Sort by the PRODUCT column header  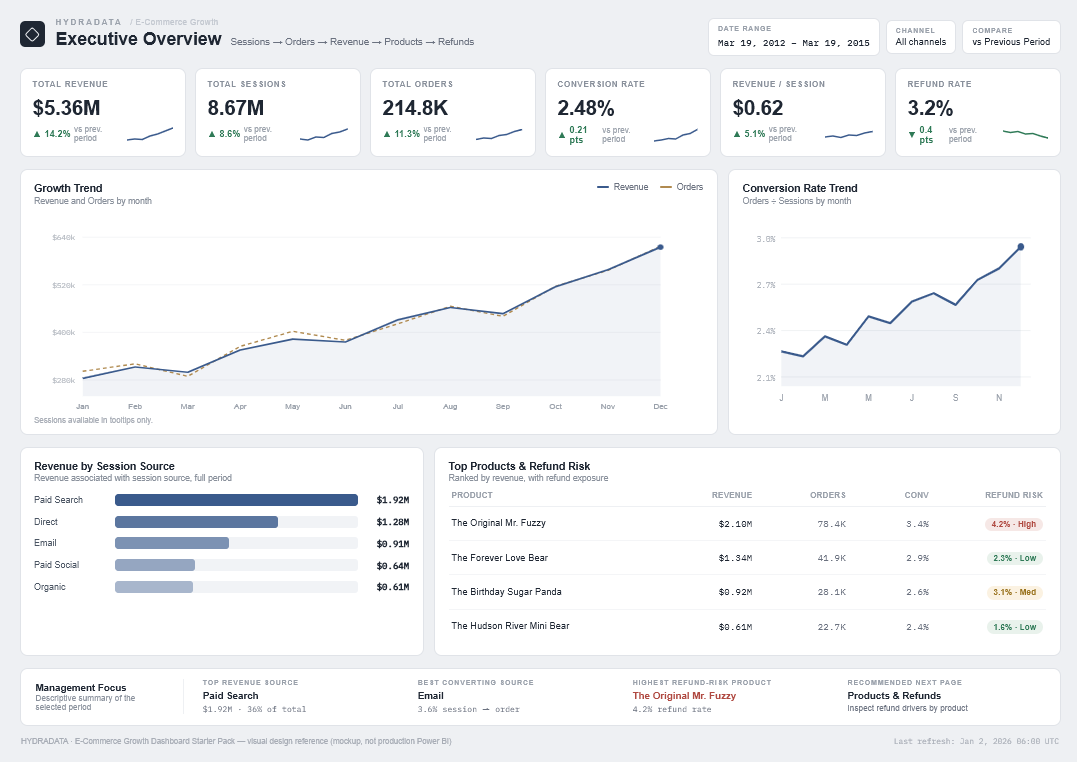[472, 495]
